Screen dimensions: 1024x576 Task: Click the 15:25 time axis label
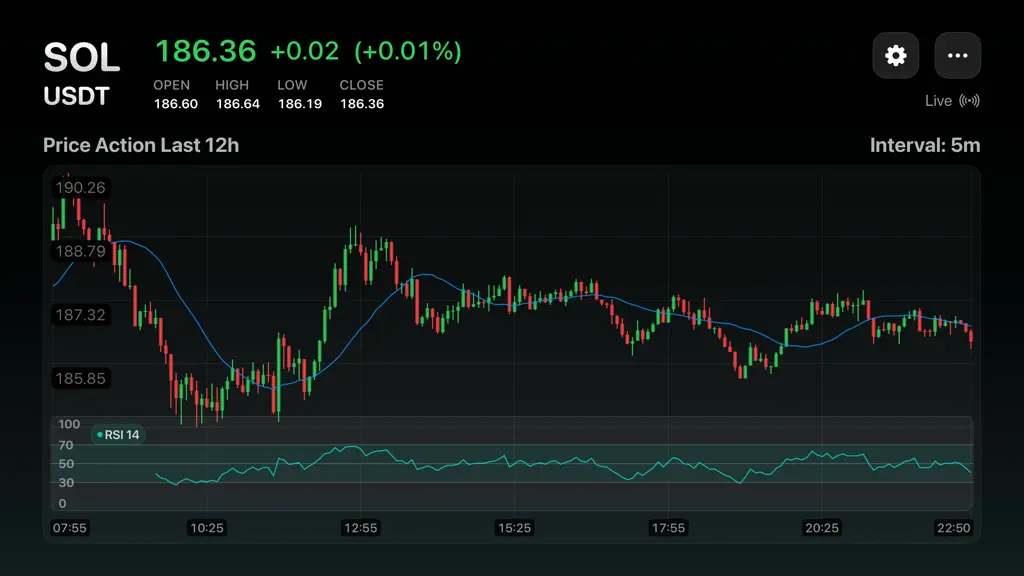tap(514, 528)
